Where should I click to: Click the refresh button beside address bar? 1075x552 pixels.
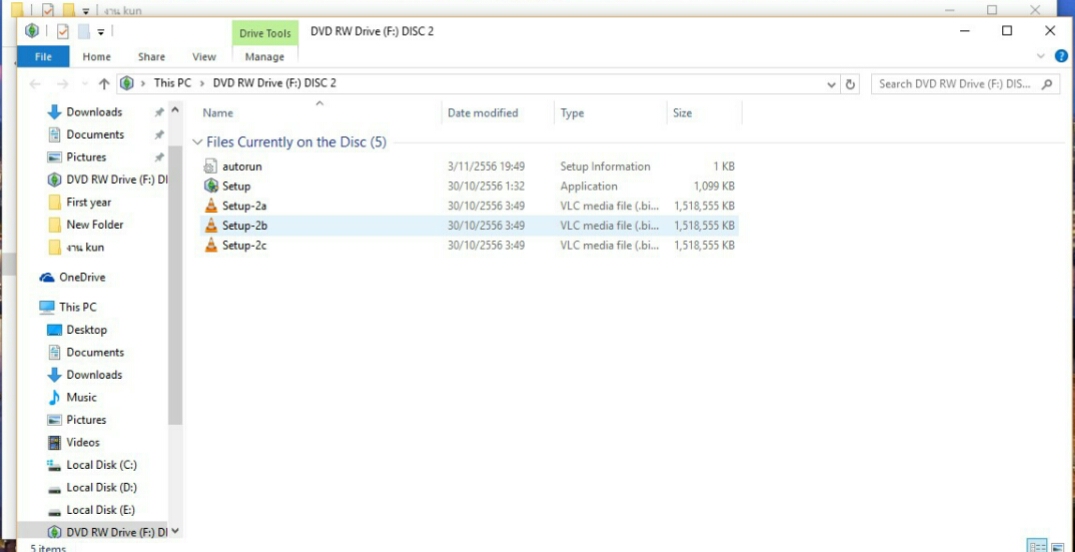(851, 84)
